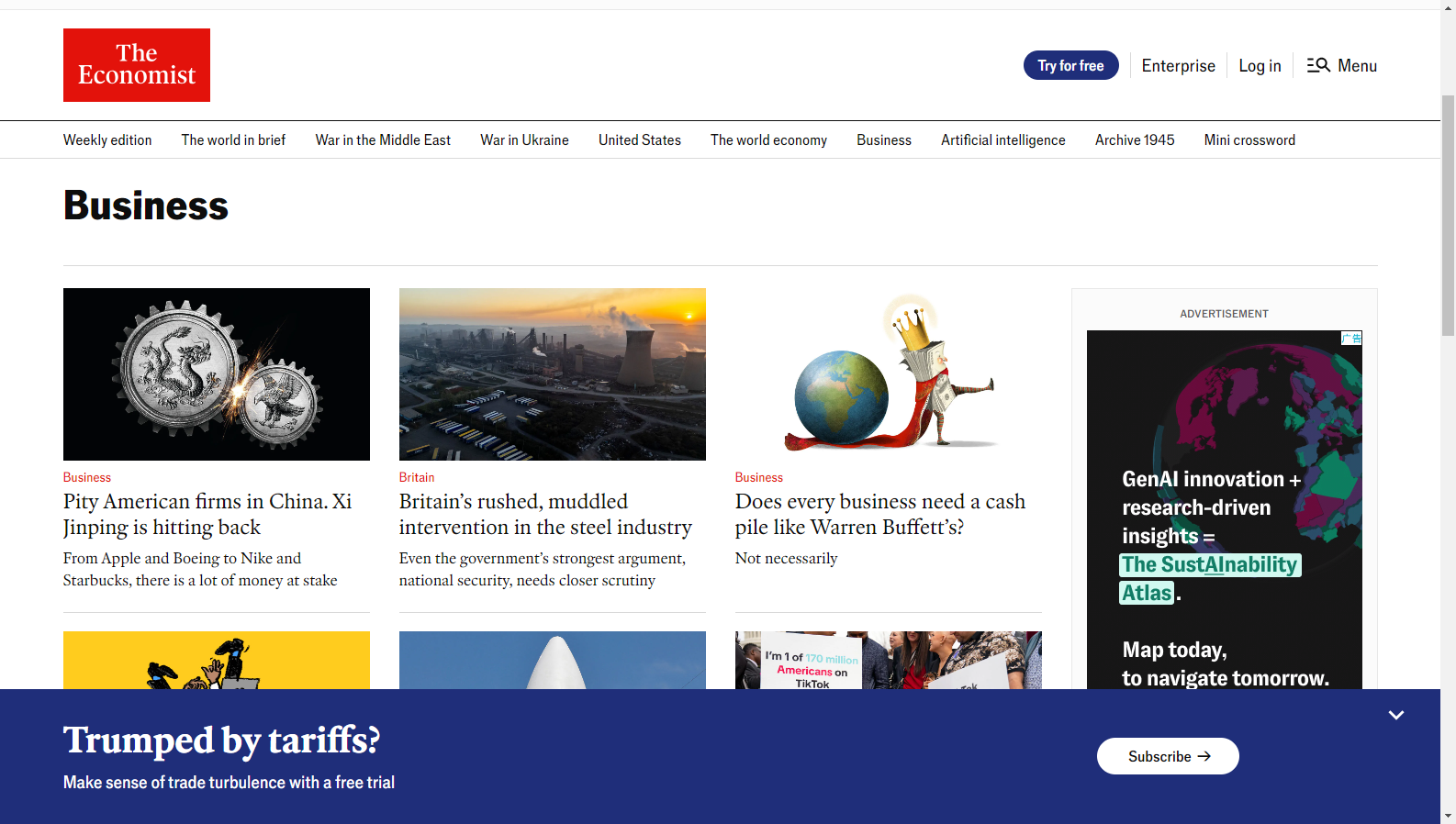Open the dragon and eagle coins thumbnail
1456x824 pixels.
click(x=217, y=374)
